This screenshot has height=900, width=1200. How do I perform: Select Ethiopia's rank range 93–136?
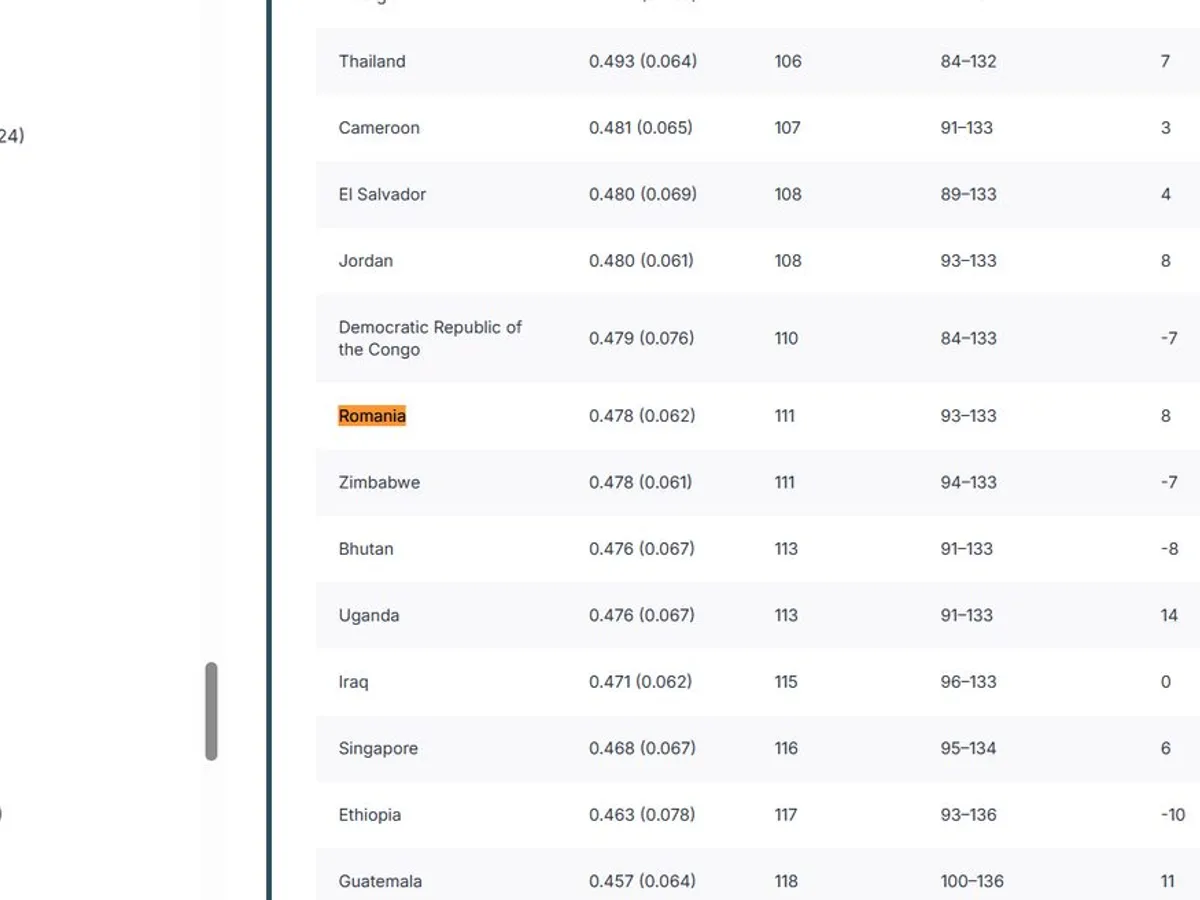click(968, 815)
